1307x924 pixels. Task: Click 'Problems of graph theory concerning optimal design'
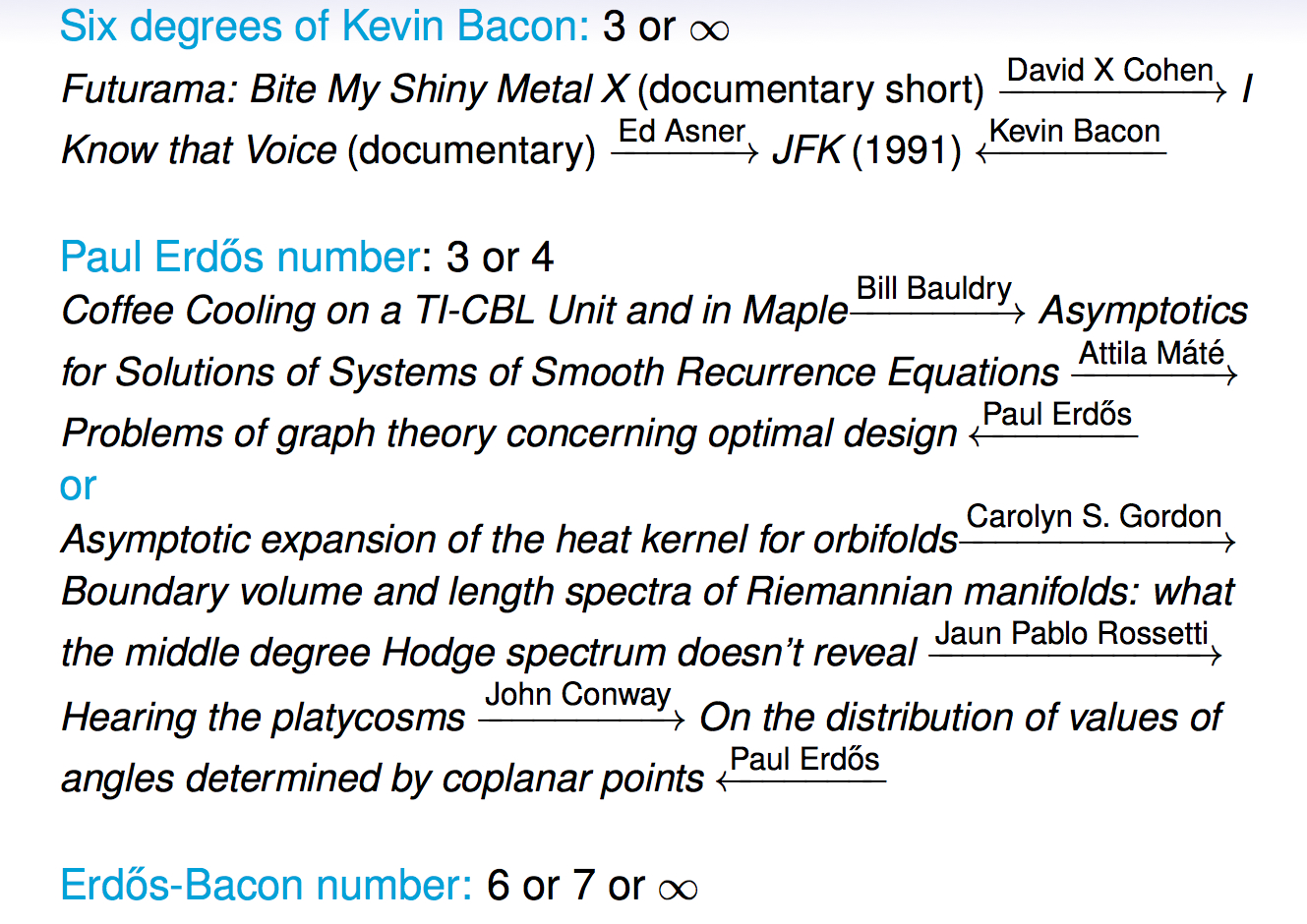[x=508, y=433]
